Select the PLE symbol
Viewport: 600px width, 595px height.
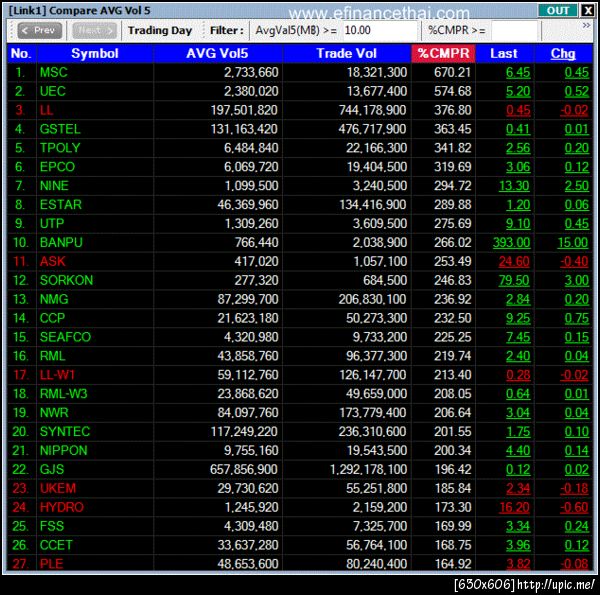[51, 564]
